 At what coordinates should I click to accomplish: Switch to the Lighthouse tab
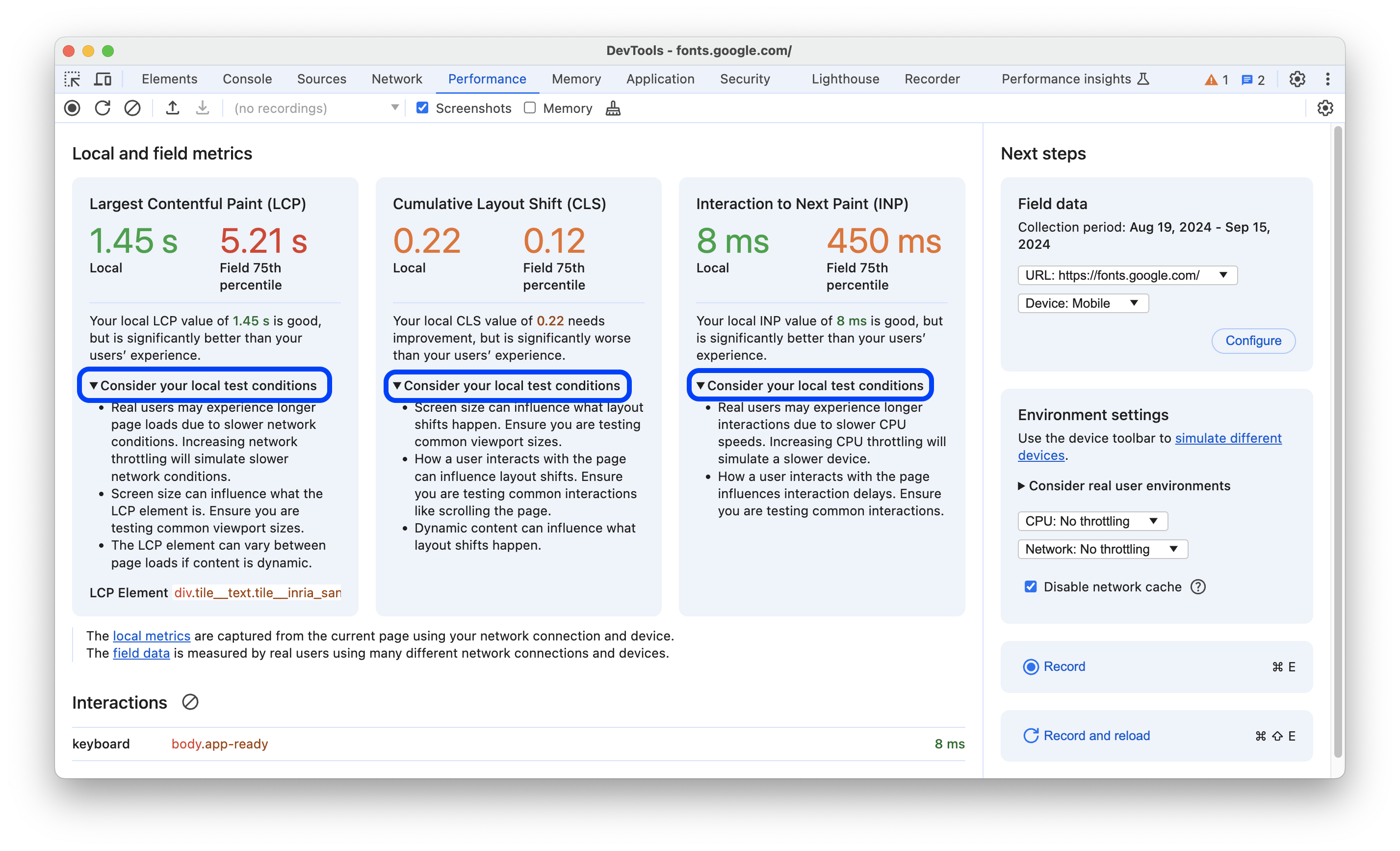click(x=845, y=78)
